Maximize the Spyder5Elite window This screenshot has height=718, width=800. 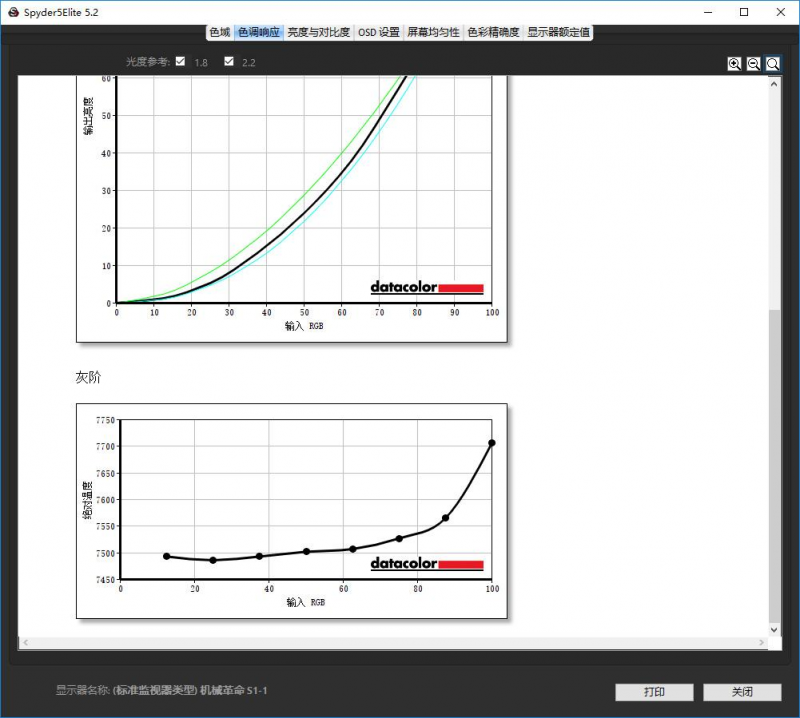(744, 12)
